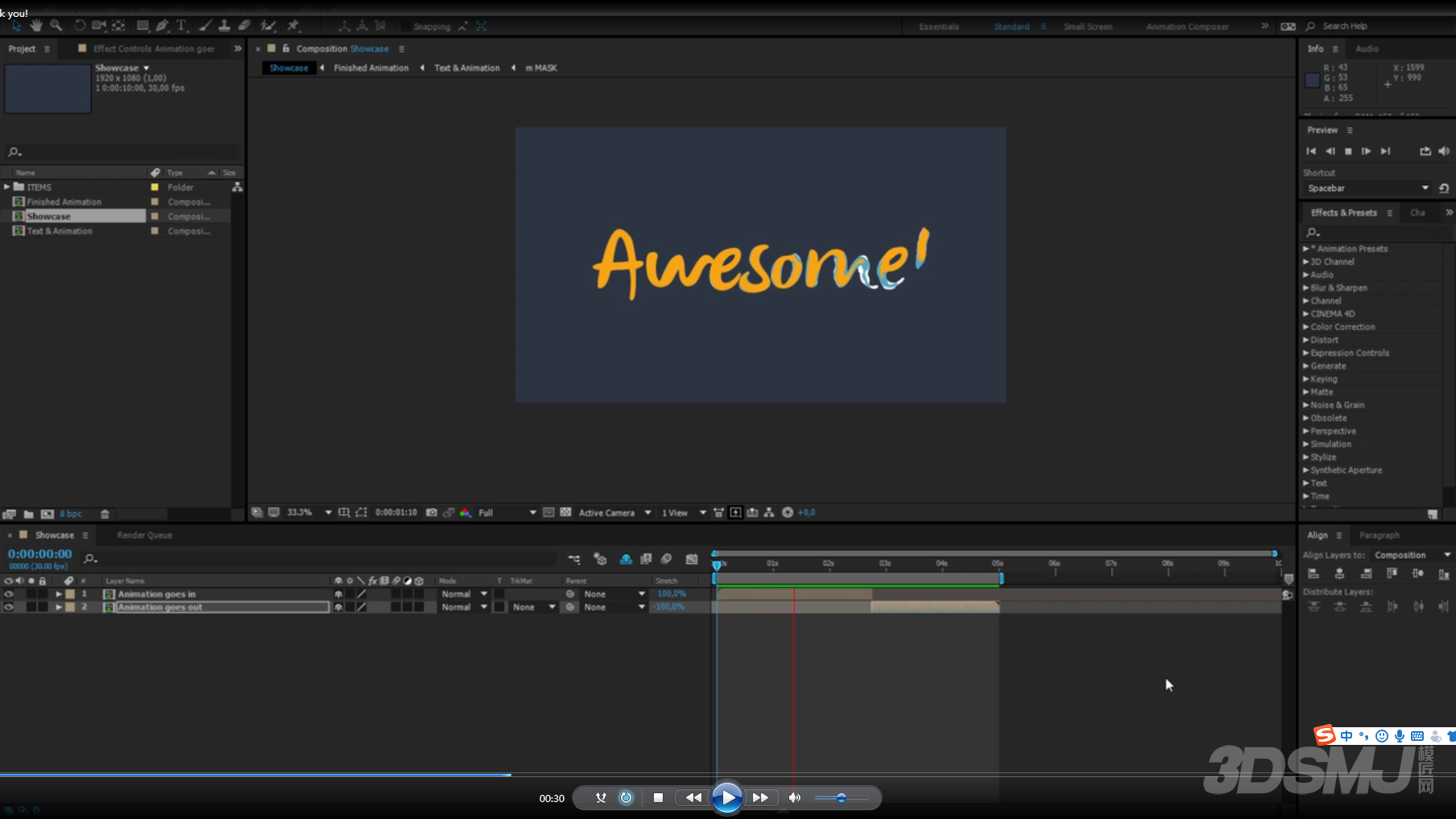Screen dimensions: 1456x819
Task: Hide the 'Animation goes in' layer
Action: click(9, 594)
